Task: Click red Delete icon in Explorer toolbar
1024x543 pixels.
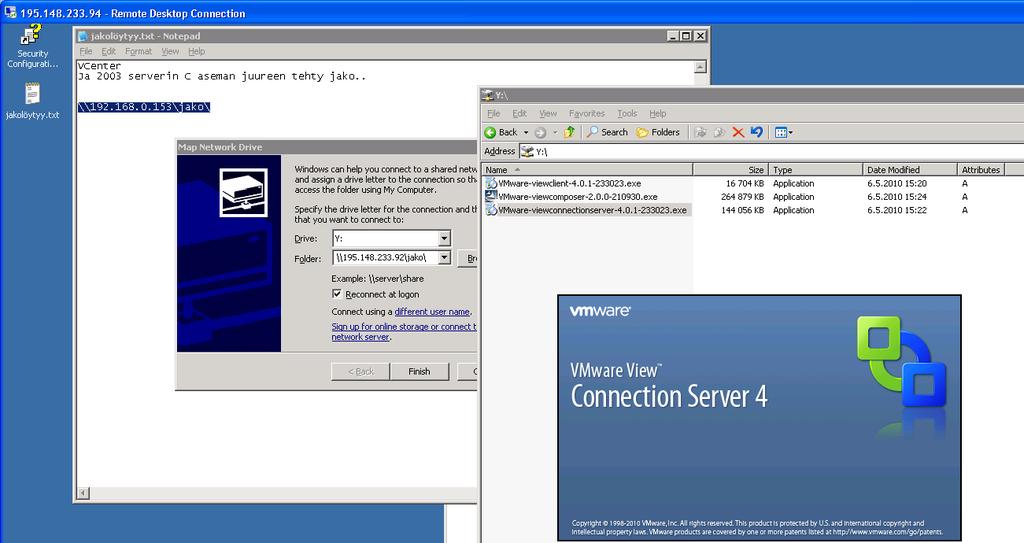Action: pos(738,132)
